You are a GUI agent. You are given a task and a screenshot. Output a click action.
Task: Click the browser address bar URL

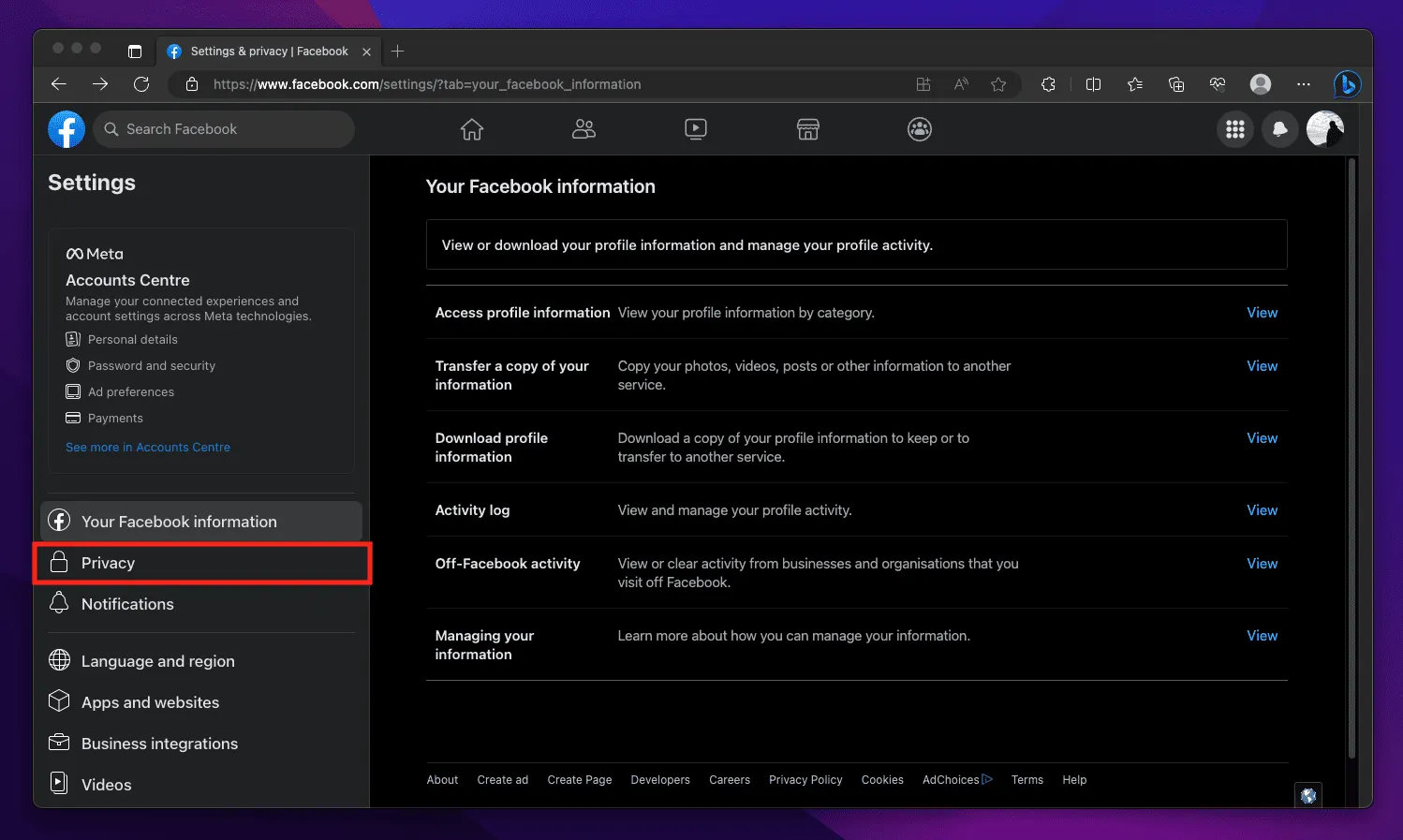pos(427,84)
